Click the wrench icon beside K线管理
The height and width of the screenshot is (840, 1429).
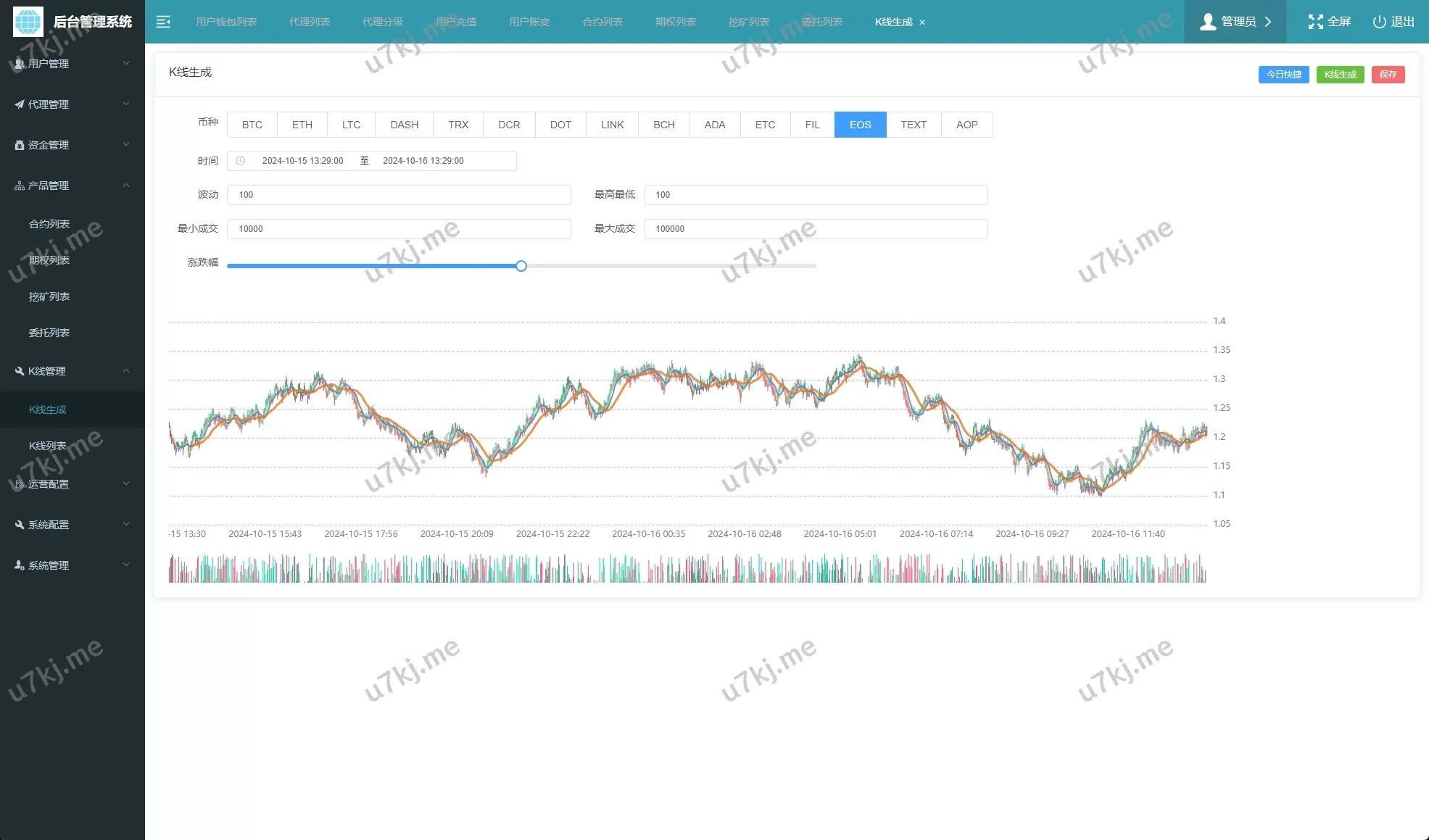click(20, 371)
